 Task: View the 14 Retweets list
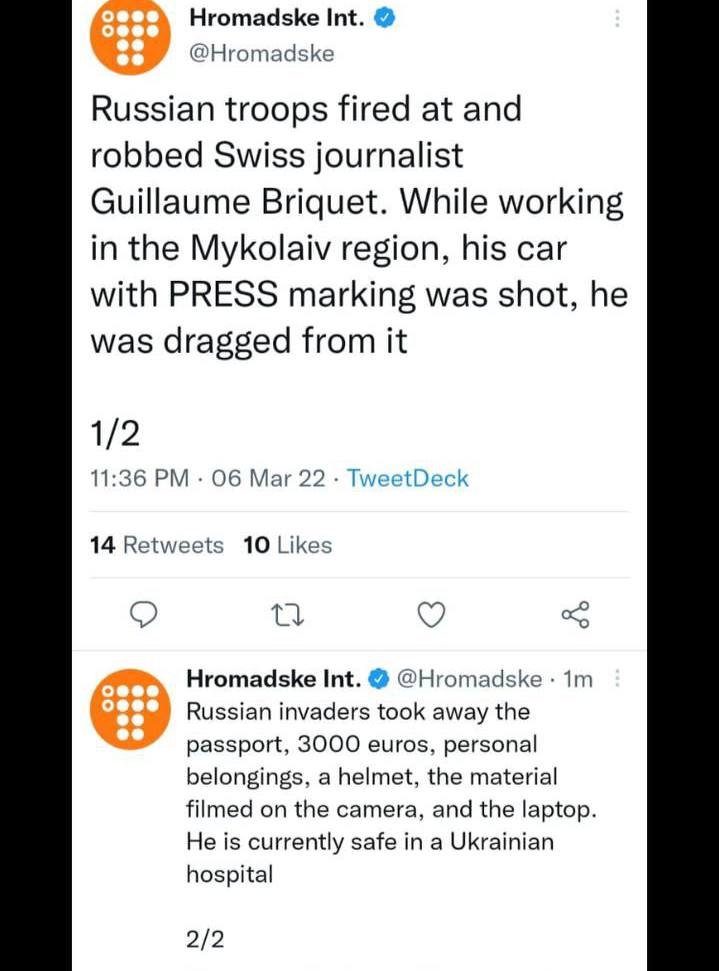coord(157,545)
